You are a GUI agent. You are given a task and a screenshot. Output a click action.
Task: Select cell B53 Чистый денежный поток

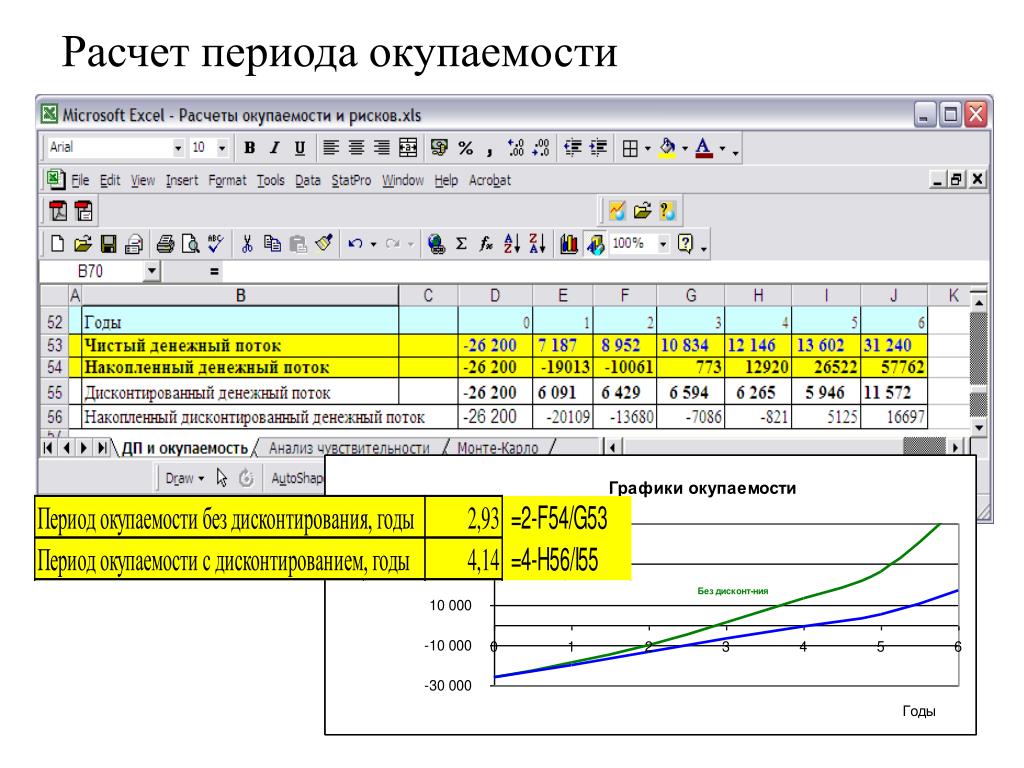click(x=240, y=346)
